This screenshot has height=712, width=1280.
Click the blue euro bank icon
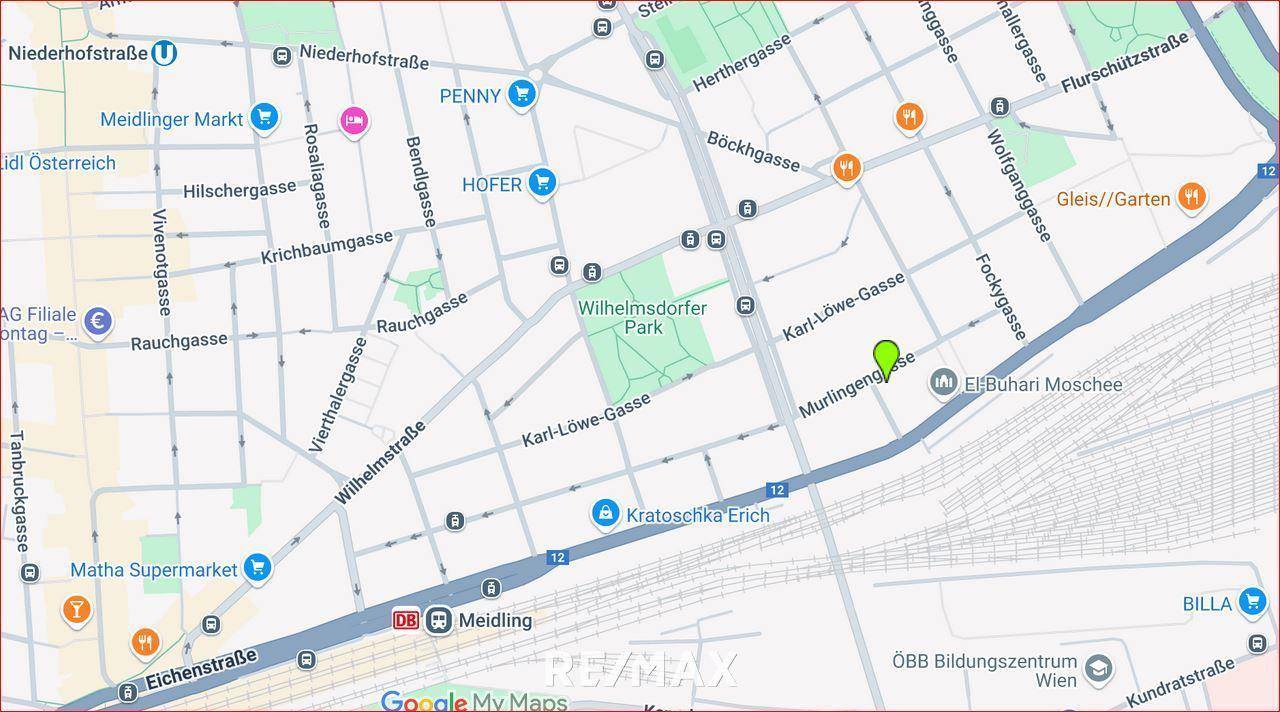[x=97, y=322]
